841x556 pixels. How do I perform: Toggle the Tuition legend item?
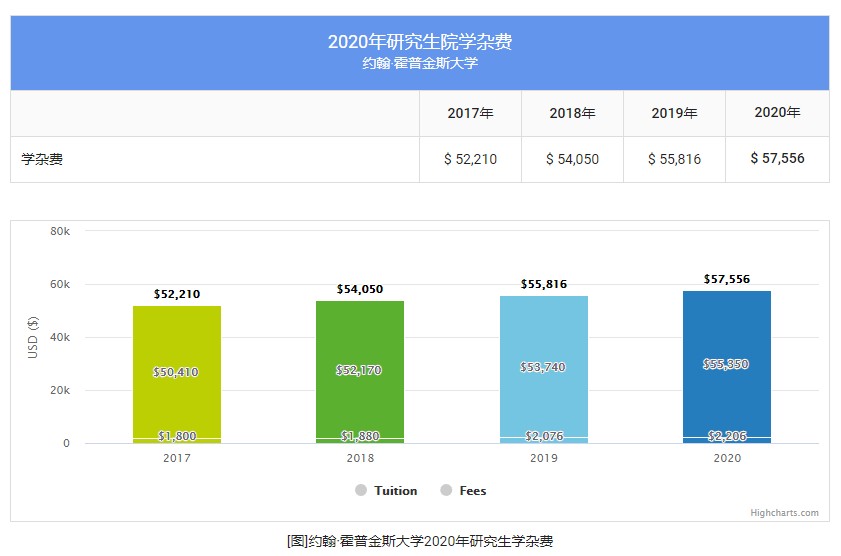click(x=395, y=491)
